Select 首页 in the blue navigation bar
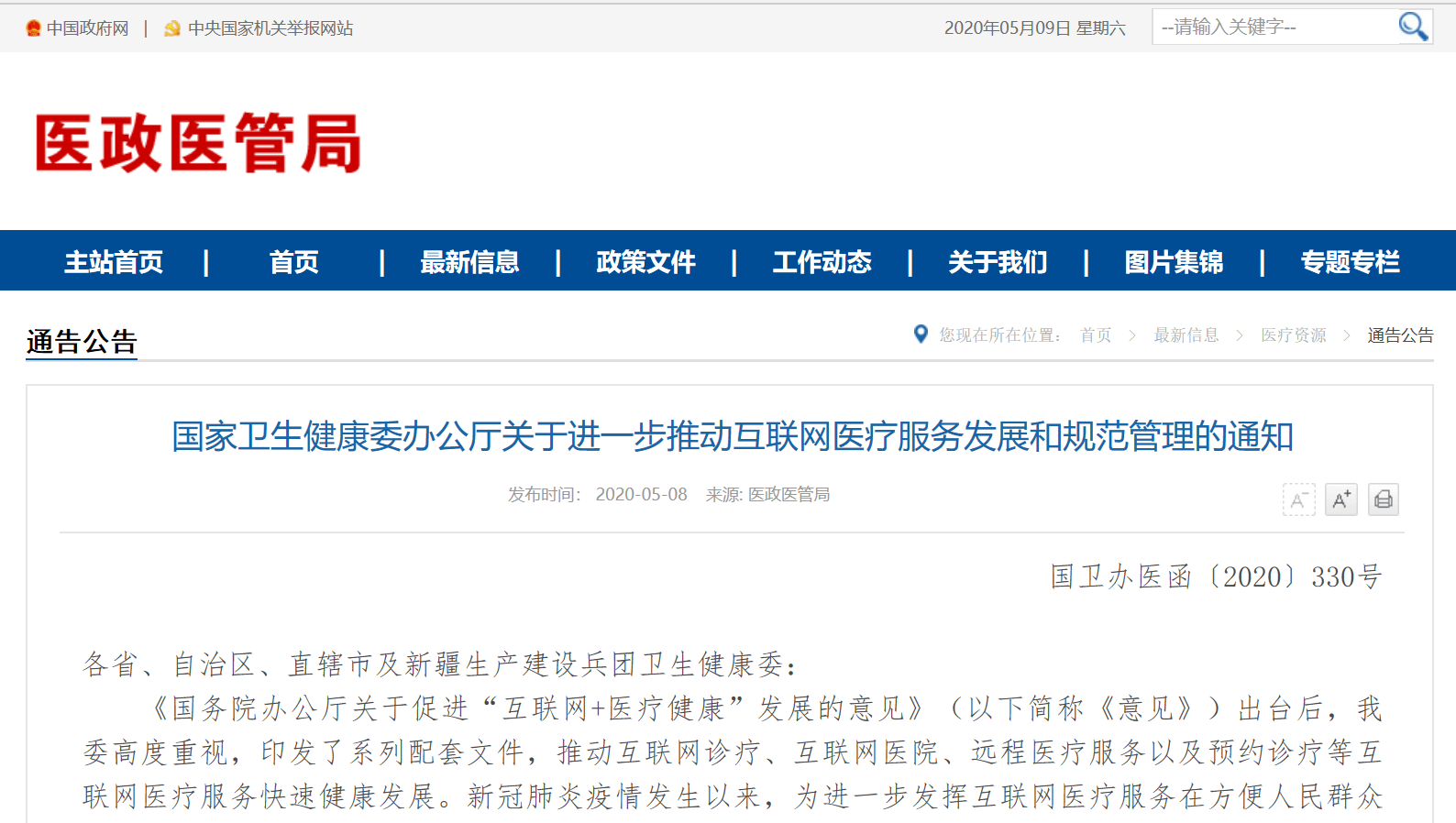This screenshot has width=1456, height=823. [x=293, y=262]
